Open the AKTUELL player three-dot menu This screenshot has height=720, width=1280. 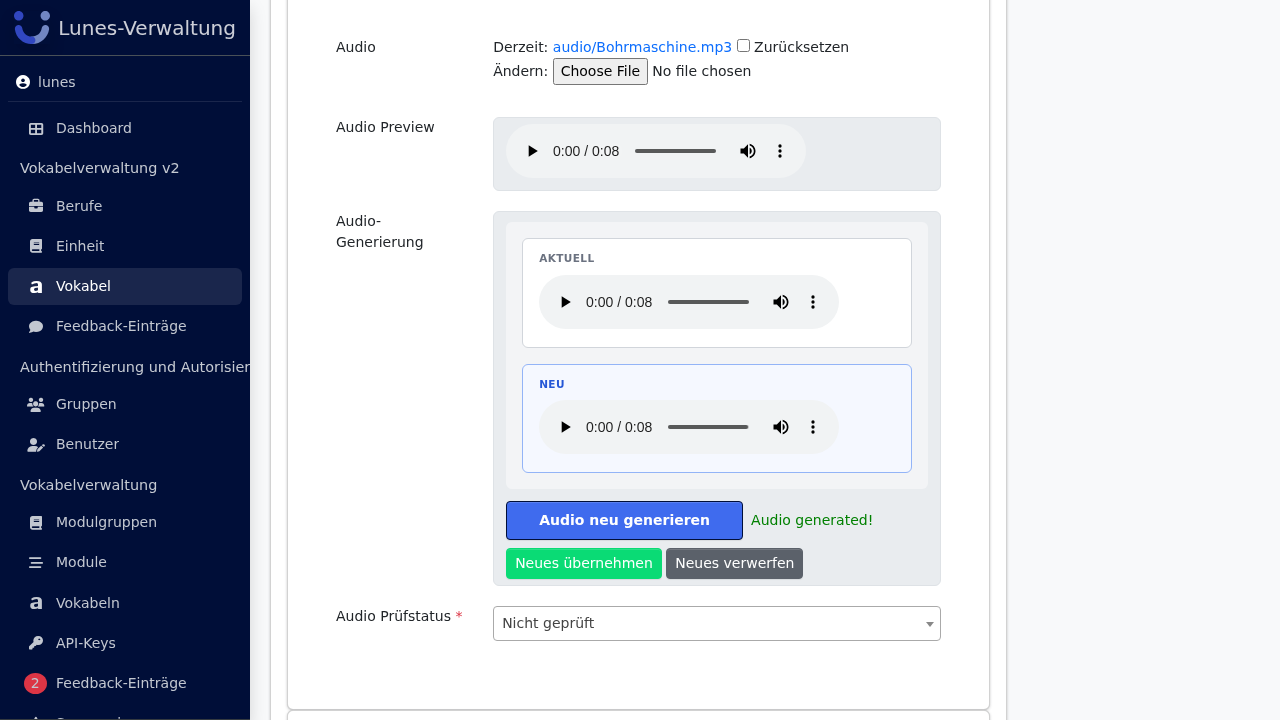[x=813, y=302]
